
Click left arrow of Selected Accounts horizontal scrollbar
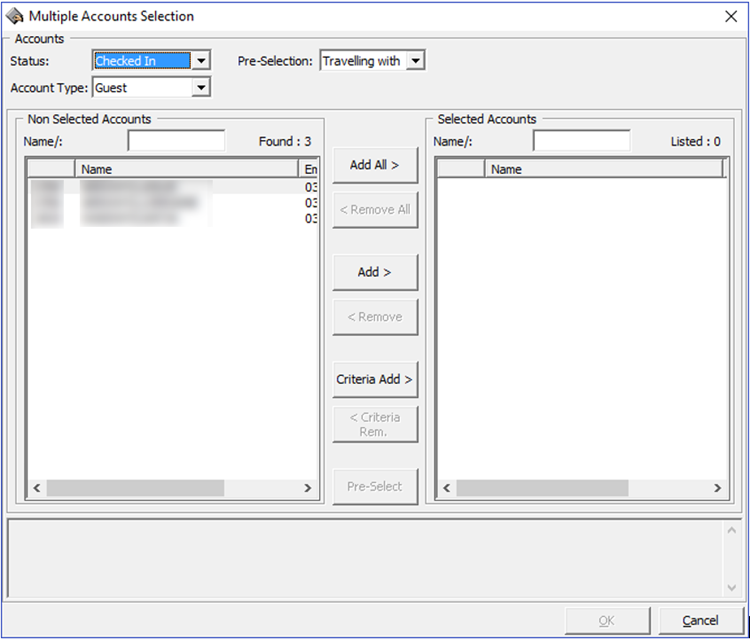point(447,488)
